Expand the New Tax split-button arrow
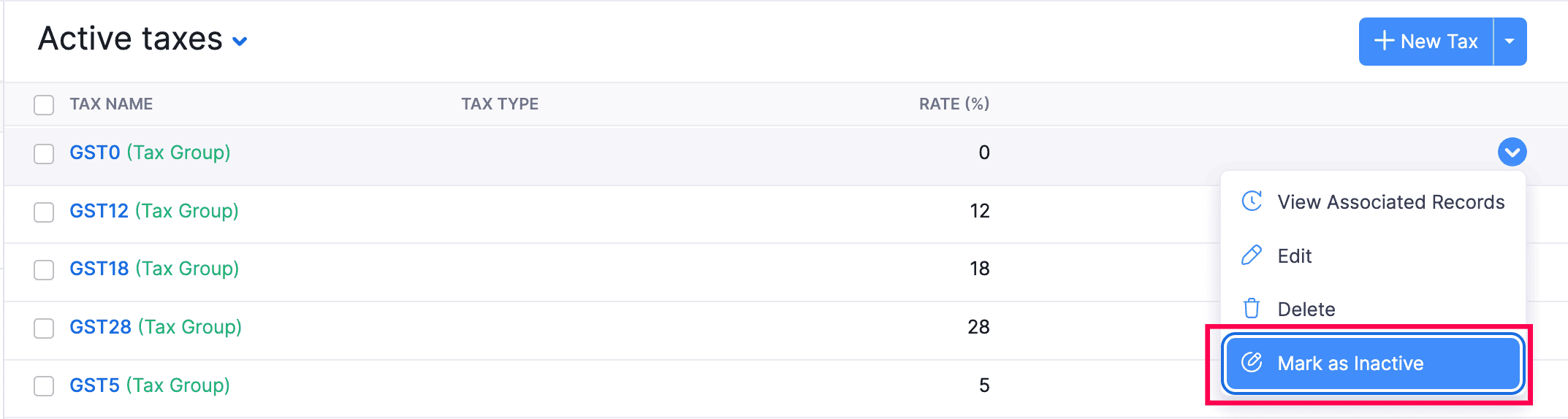This screenshot has height=419, width=1568. [x=1510, y=42]
